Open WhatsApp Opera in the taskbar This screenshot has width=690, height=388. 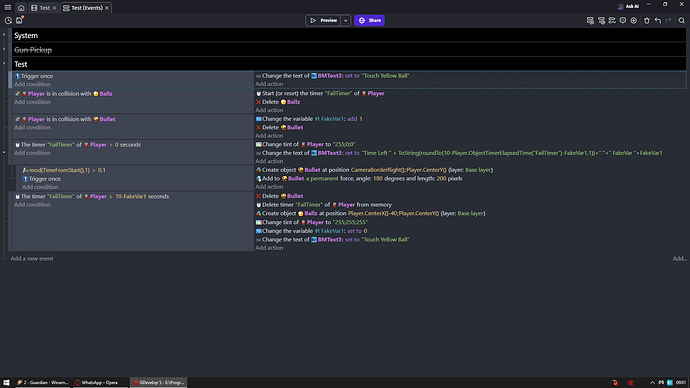pyautogui.click(x=99, y=383)
